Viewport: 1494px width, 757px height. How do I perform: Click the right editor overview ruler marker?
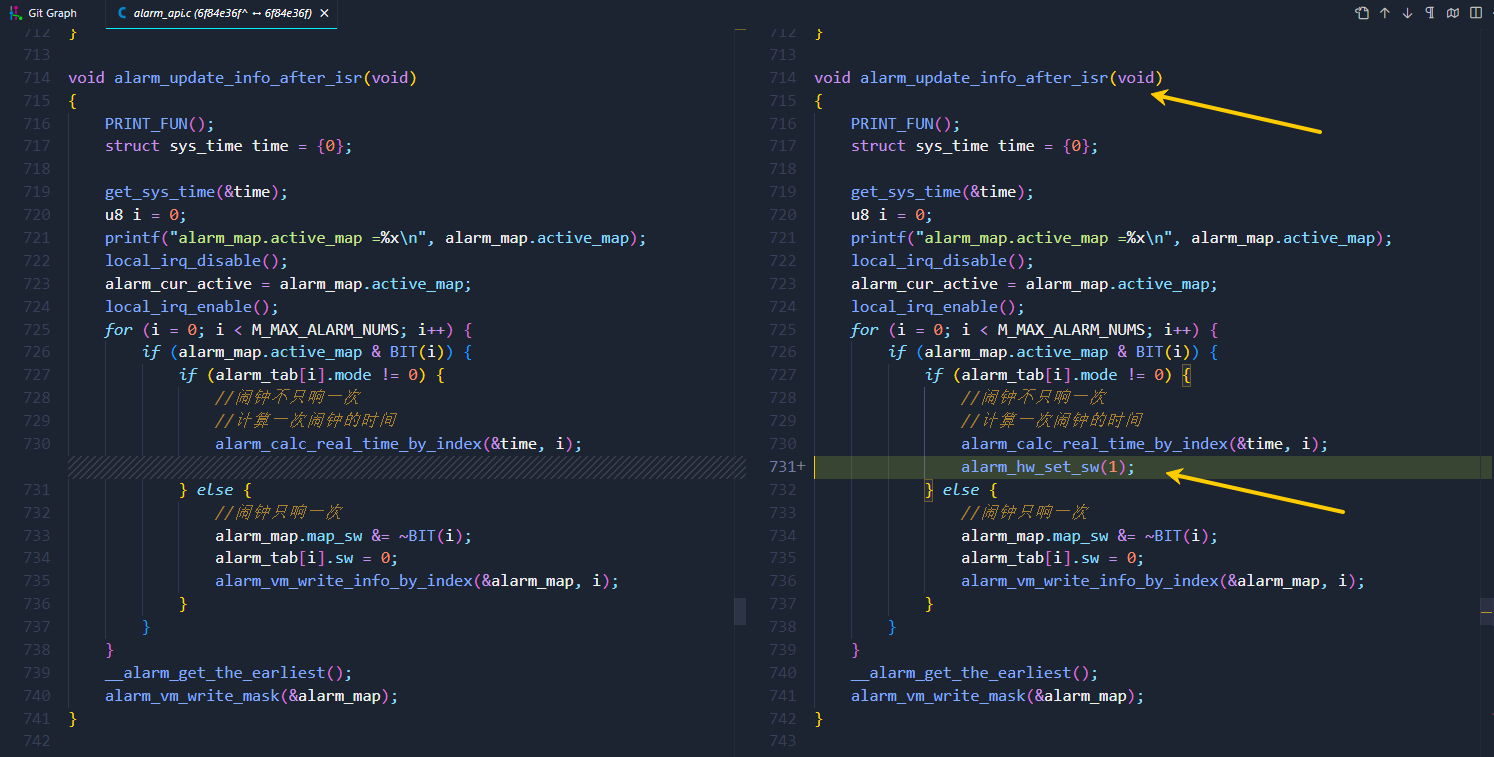pos(1486,606)
